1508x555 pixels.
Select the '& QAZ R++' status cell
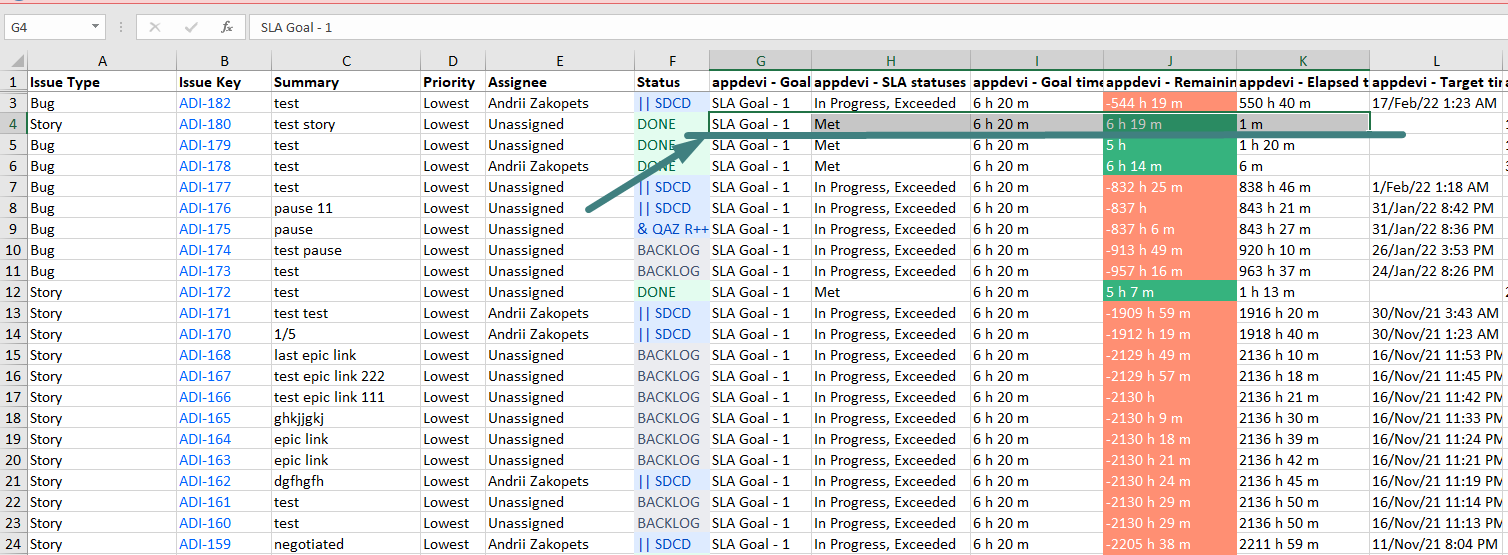(x=671, y=229)
